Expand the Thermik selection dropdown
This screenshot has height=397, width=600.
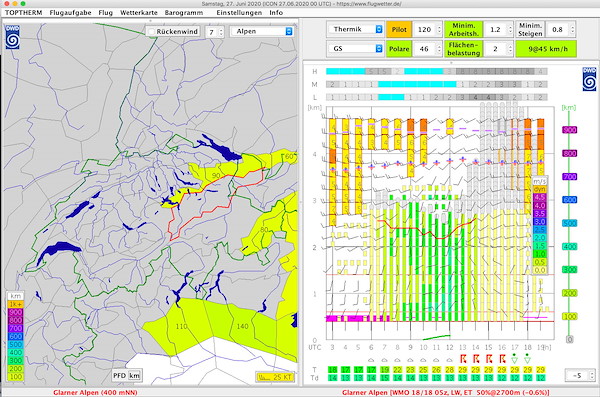click(355, 29)
